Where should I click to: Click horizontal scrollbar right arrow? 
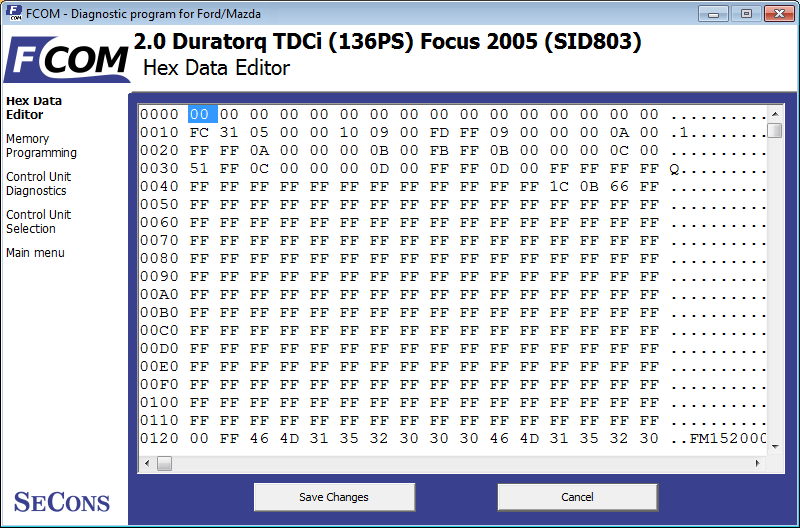pos(758,463)
